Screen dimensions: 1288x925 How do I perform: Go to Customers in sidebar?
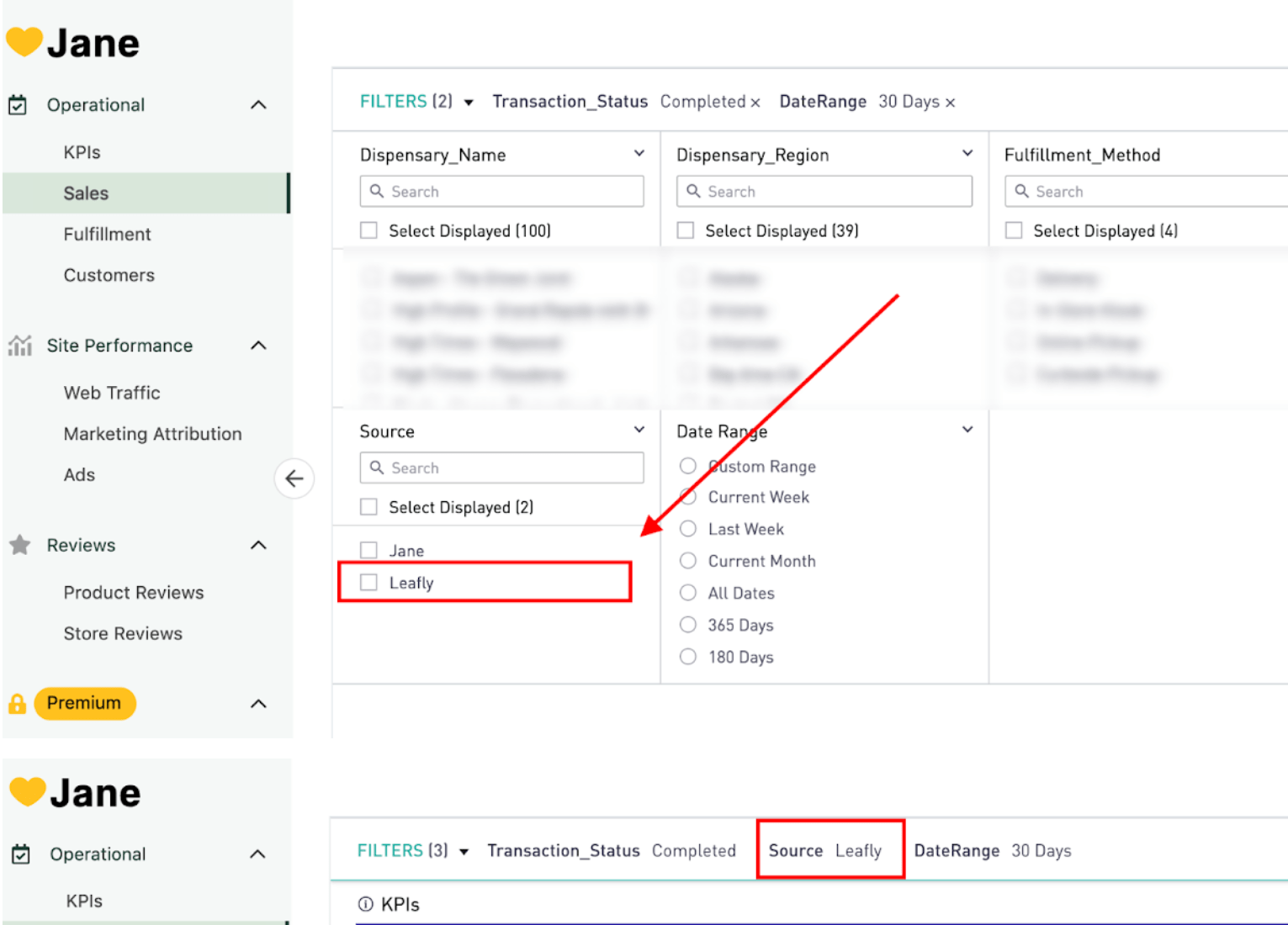(x=109, y=276)
